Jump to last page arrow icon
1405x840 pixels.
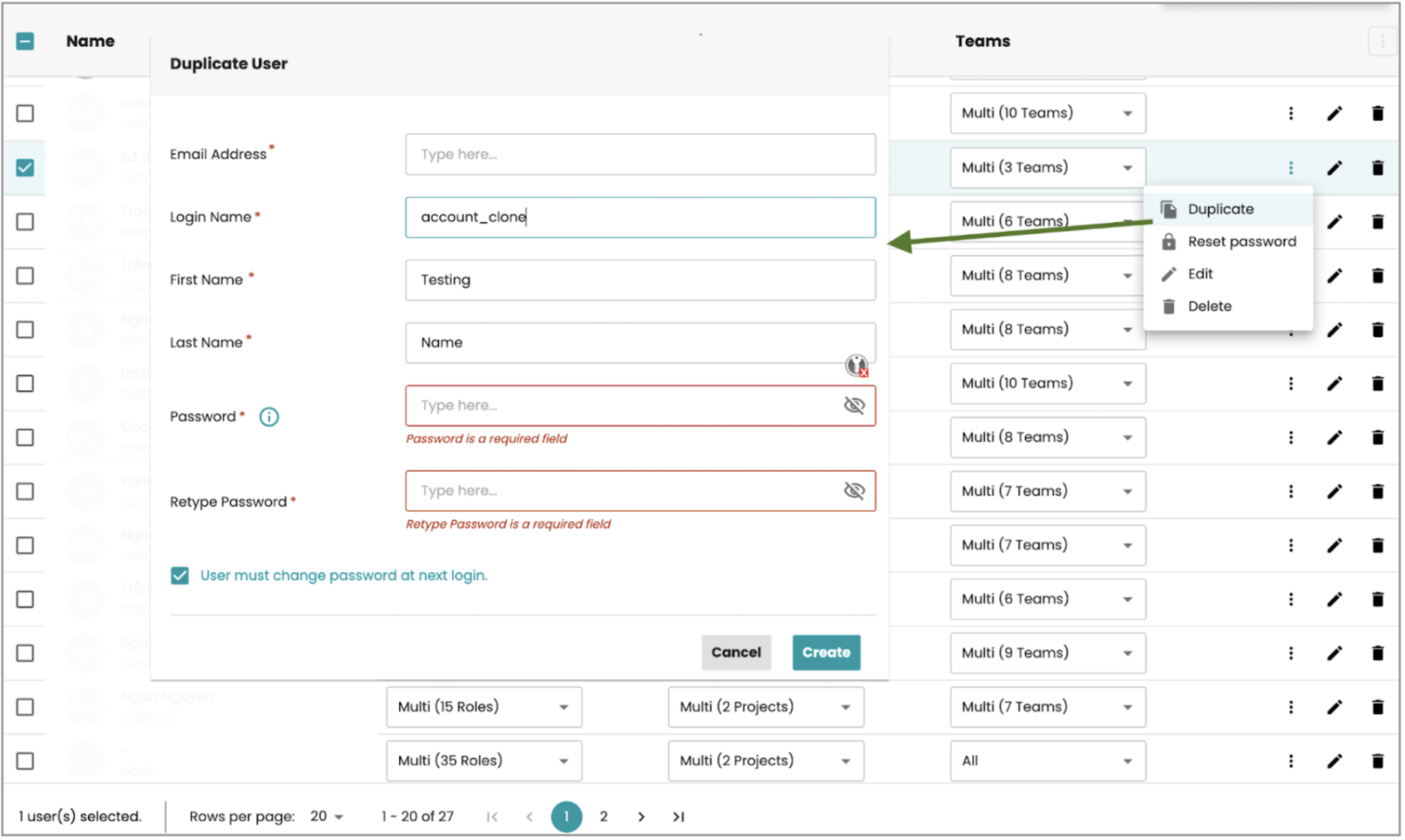pos(678,817)
